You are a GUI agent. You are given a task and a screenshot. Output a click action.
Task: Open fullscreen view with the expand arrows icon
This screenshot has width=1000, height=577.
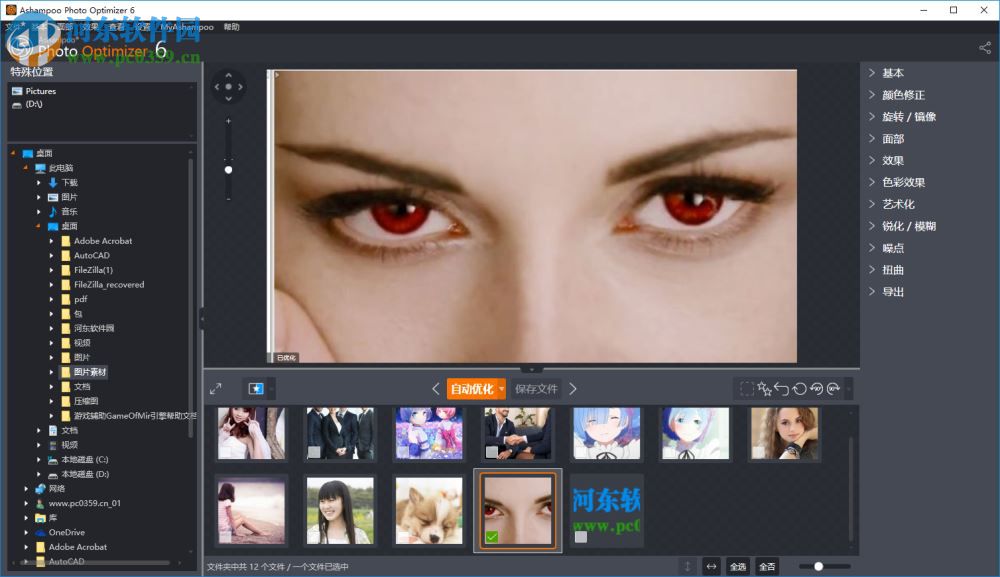[215, 388]
